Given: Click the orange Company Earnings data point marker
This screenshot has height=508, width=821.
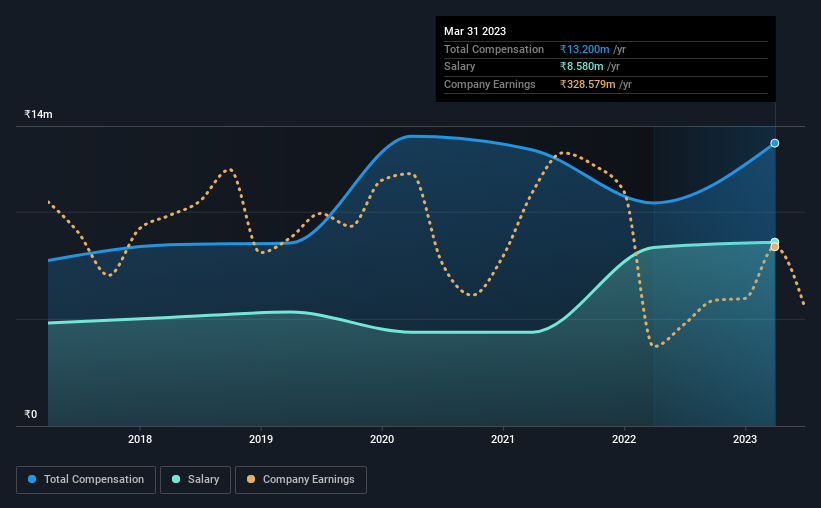Looking at the screenshot, I should click(774, 247).
